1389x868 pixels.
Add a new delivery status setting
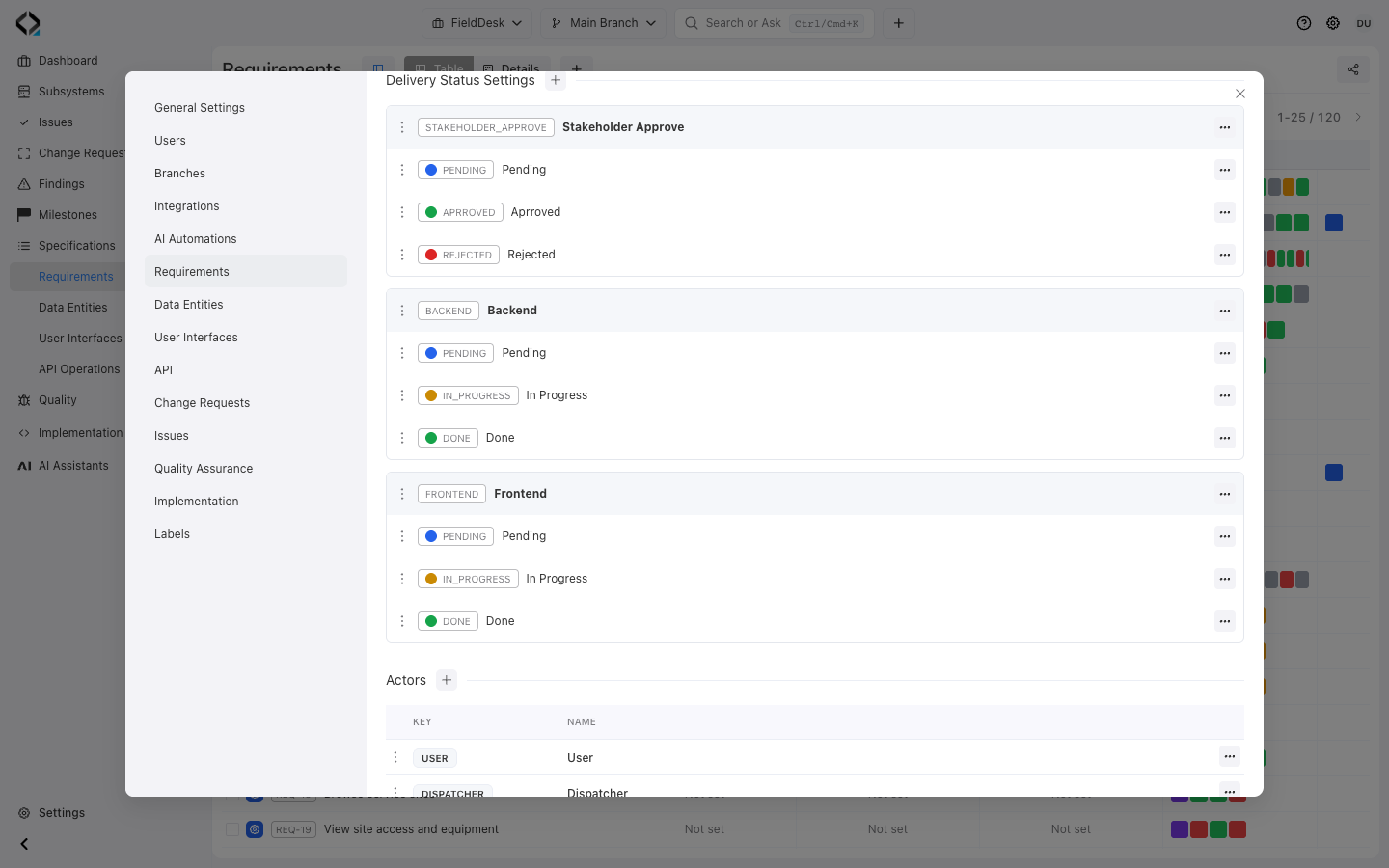(556, 80)
